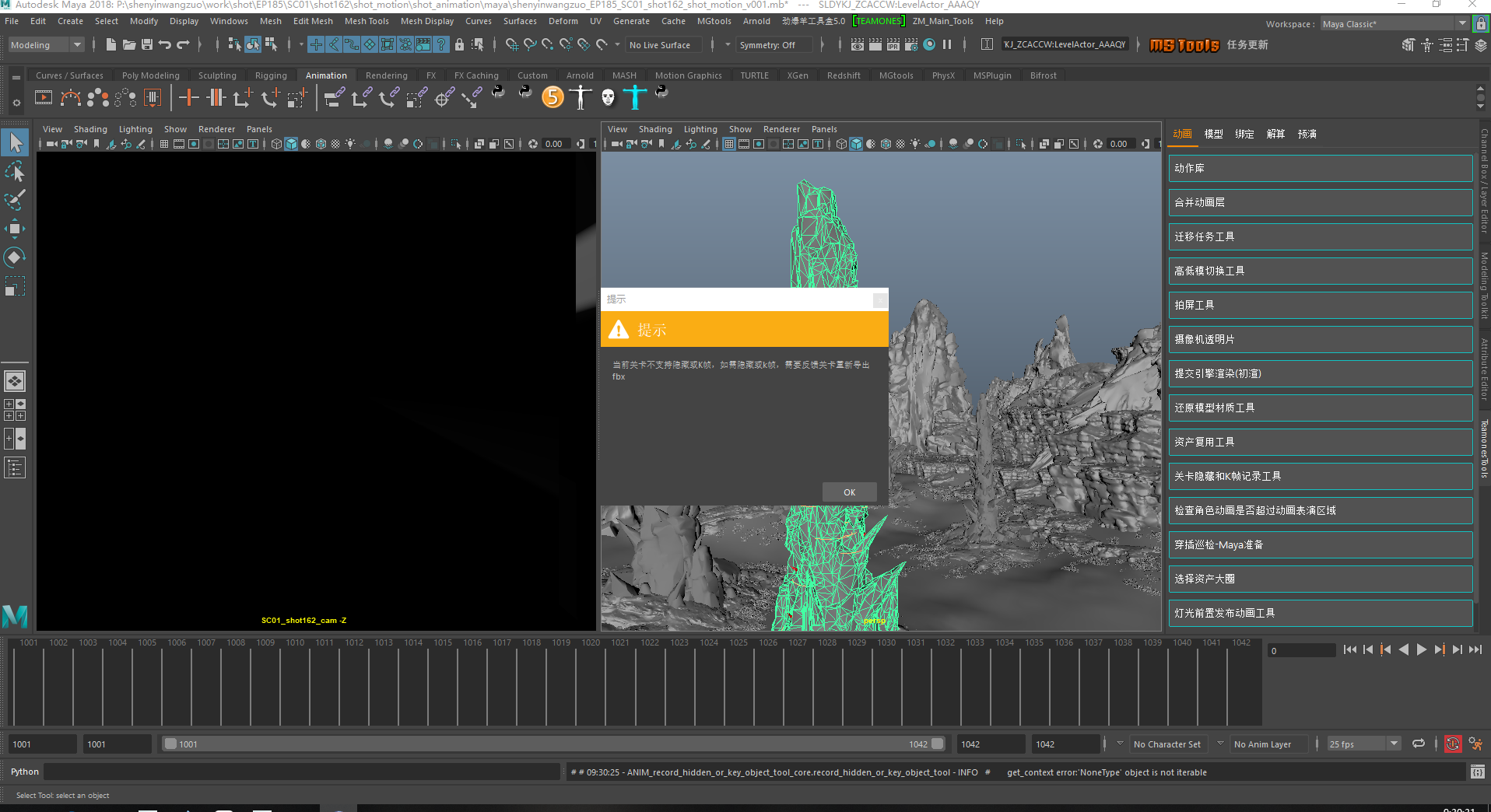Image resolution: width=1491 pixels, height=812 pixels.
Task: Click the Set Key icon on the shelf
Action: [x=189, y=98]
